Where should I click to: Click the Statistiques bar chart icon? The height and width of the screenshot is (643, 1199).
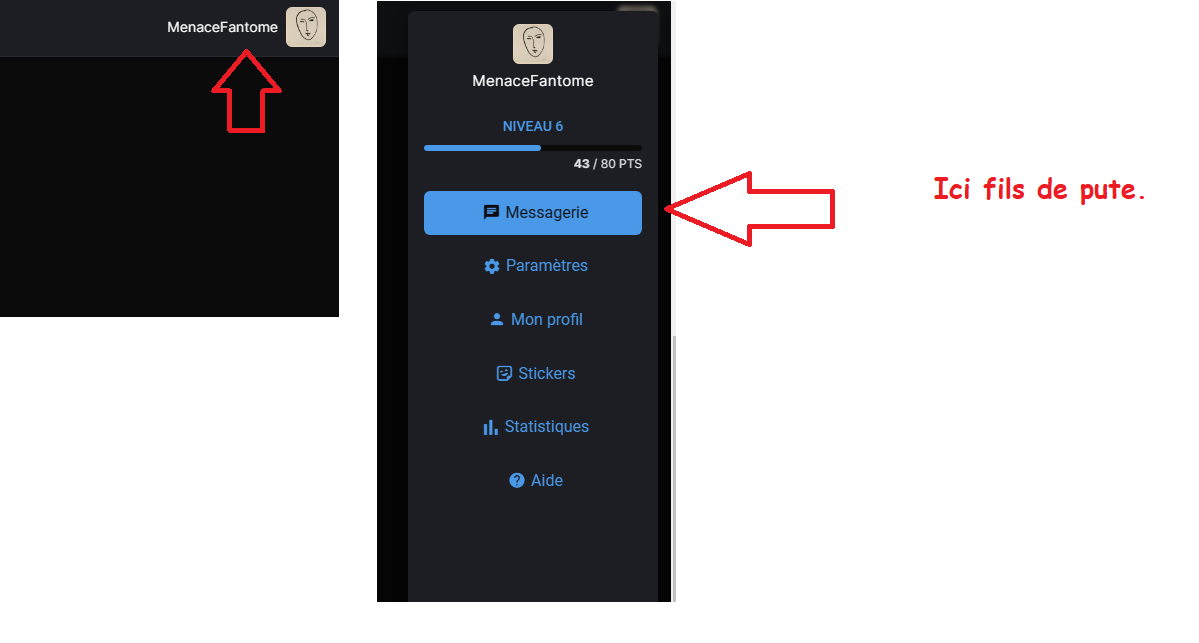(490, 427)
